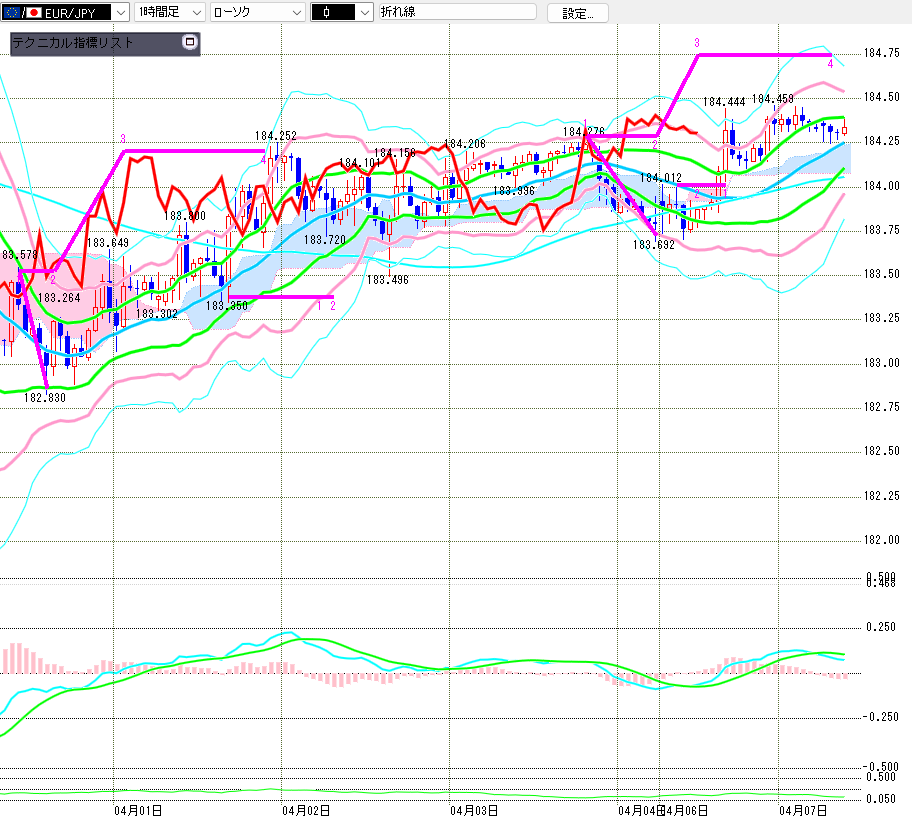The width and height of the screenshot is (912, 821).
Task: Click the 184.252 peak price label
Action: [275, 136]
